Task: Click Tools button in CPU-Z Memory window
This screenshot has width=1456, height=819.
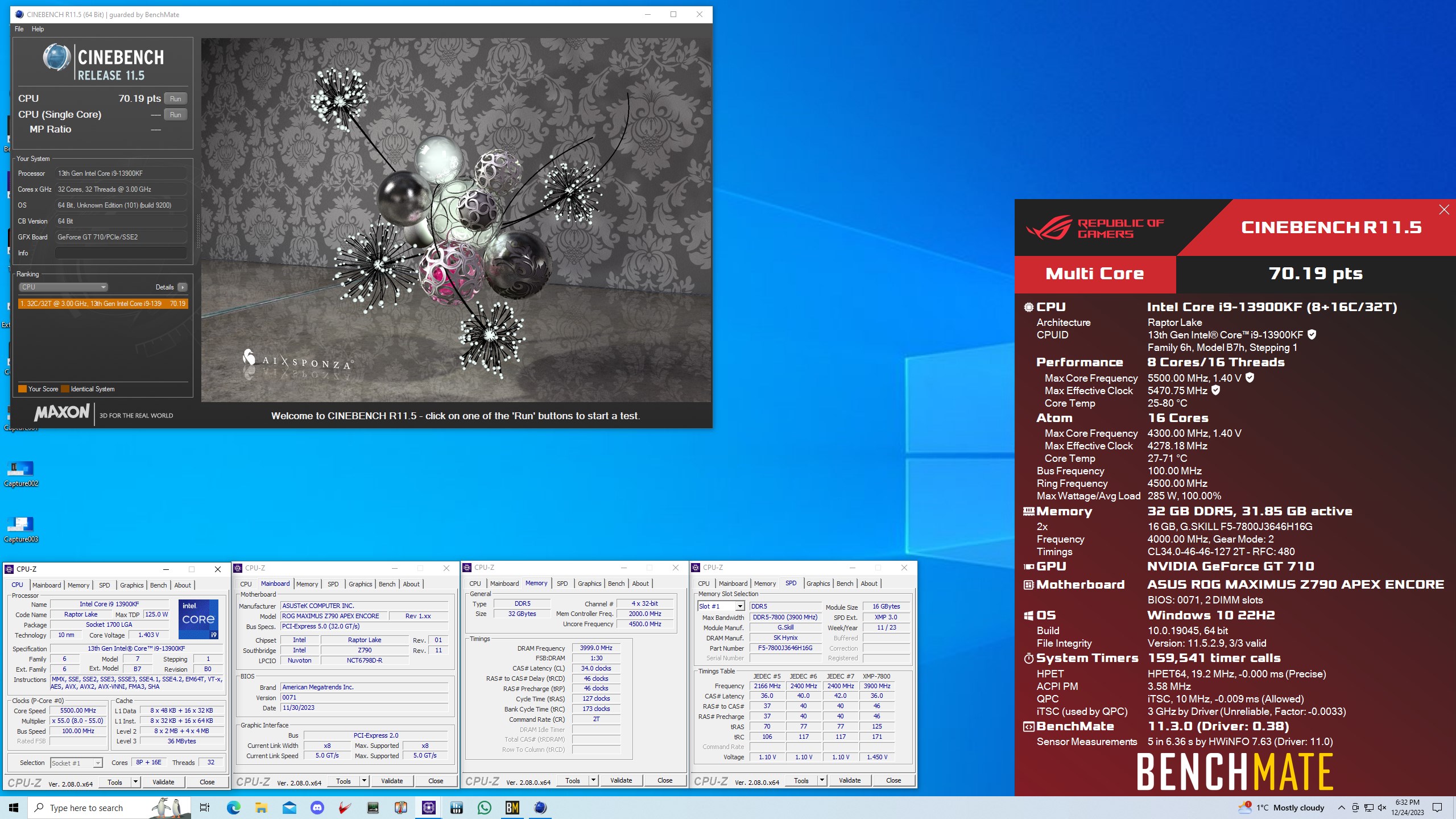Action: [x=573, y=780]
